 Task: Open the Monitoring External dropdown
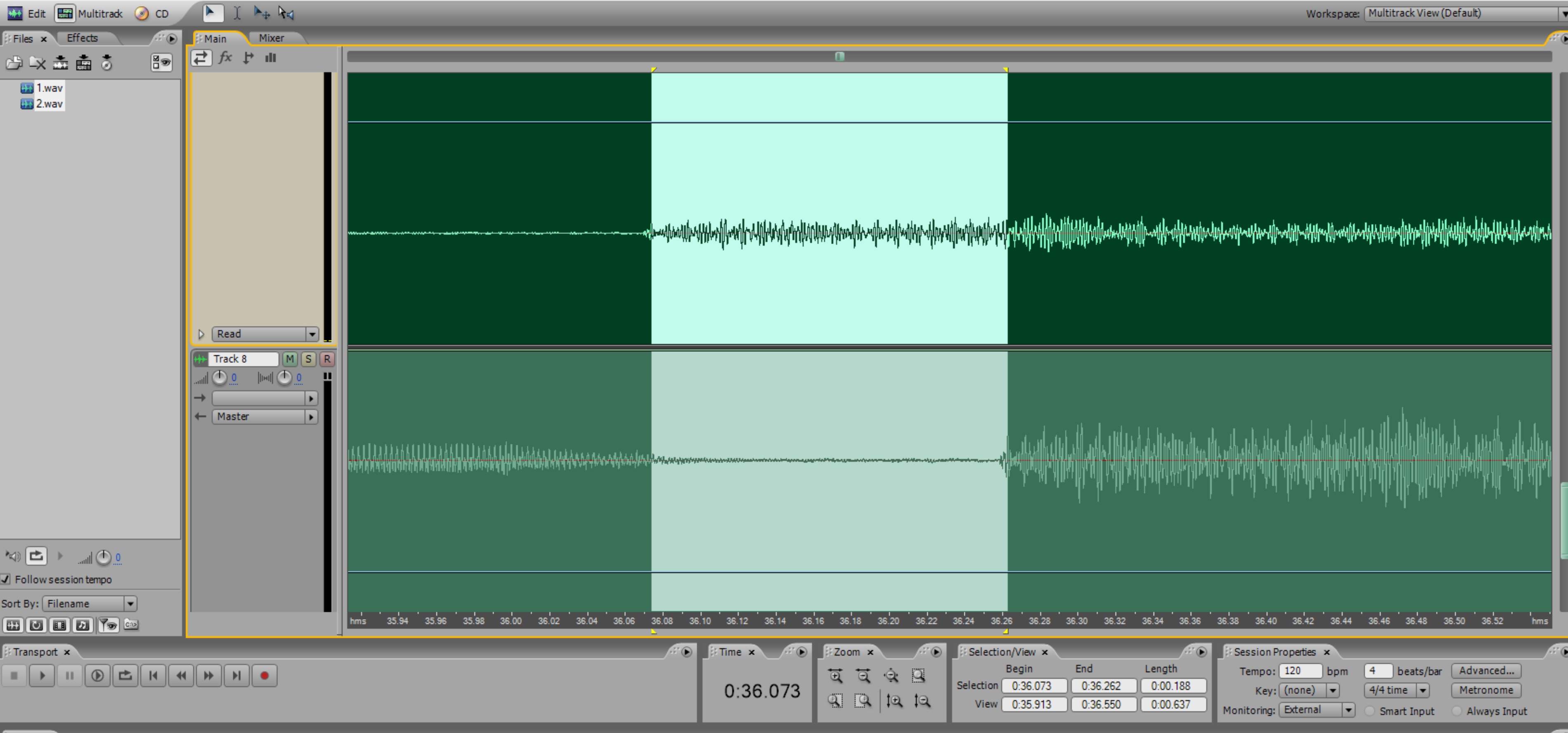(1348, 710)
